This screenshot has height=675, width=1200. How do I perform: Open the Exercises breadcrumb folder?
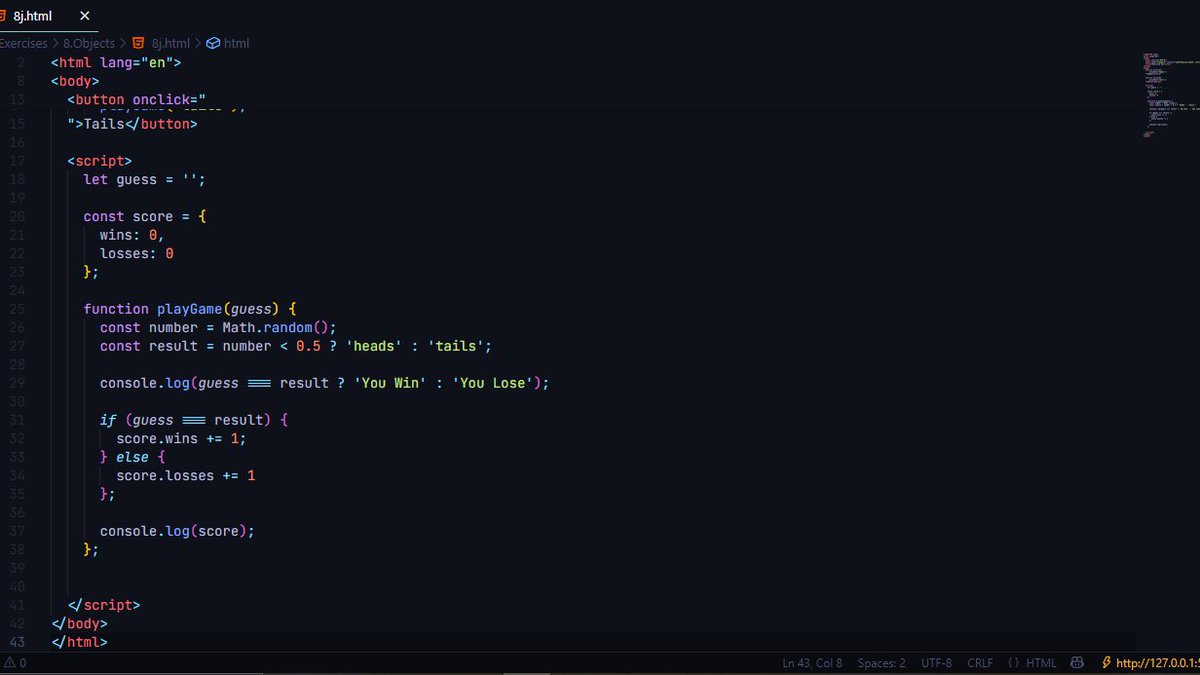(23, 43)
